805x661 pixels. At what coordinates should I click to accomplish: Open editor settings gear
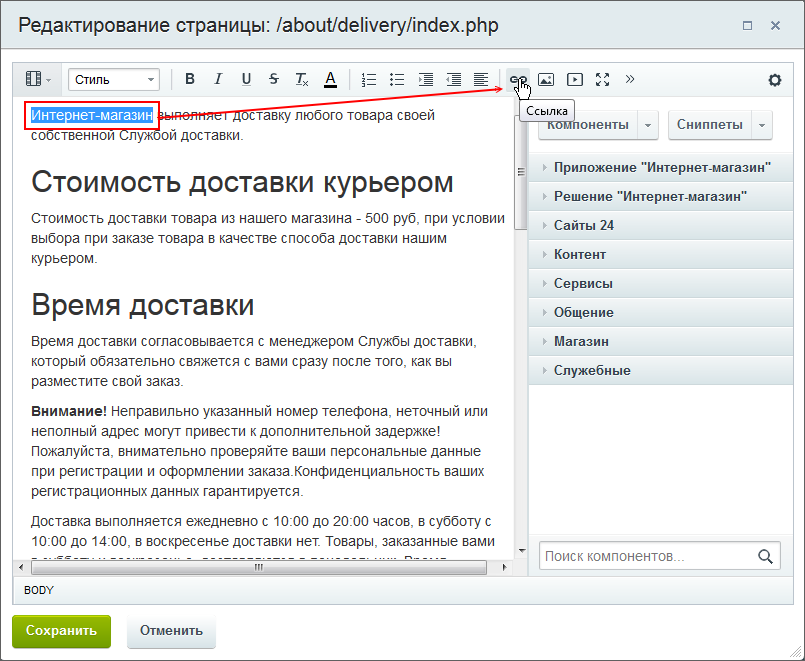point(775,80)
